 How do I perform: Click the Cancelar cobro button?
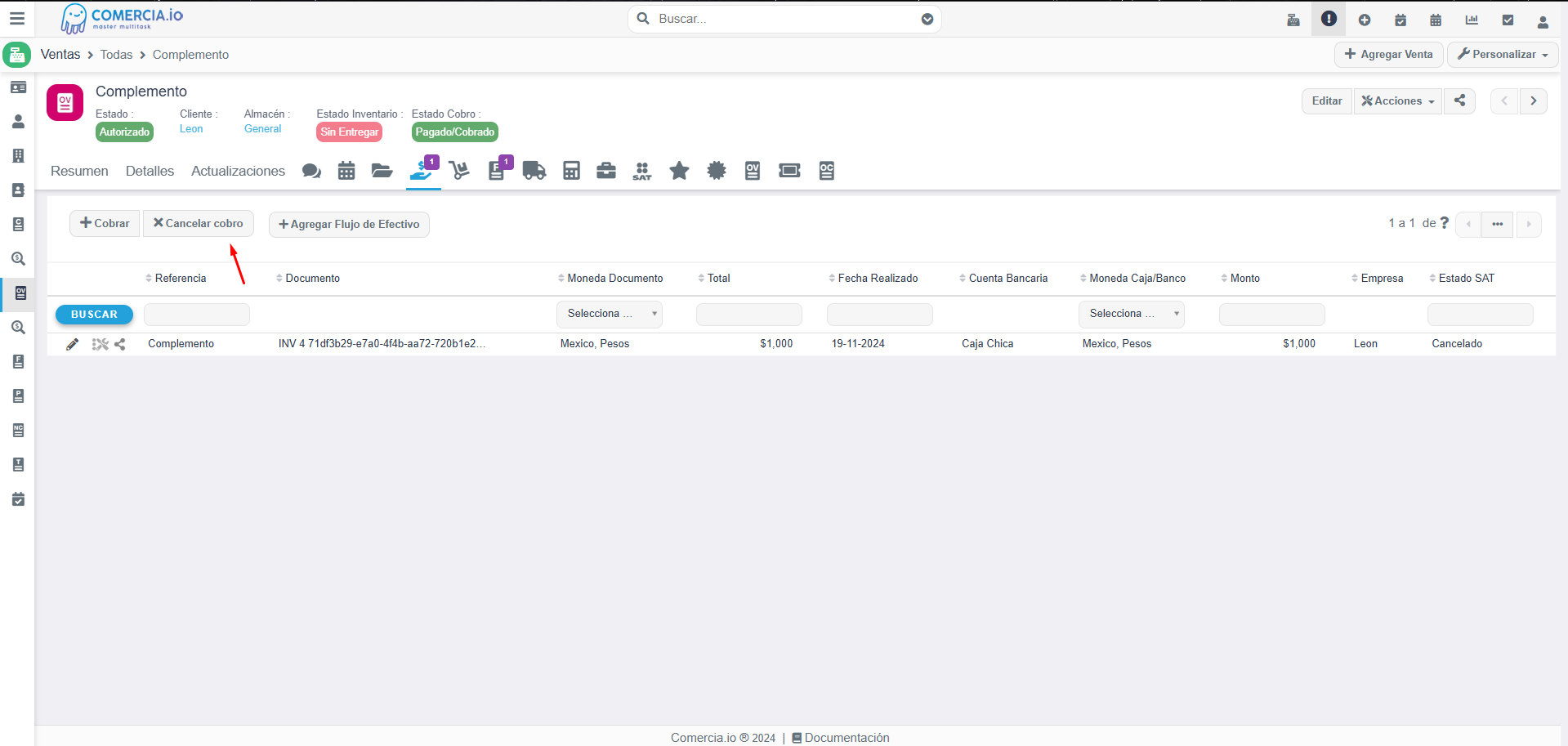click(x=199, y=223)
